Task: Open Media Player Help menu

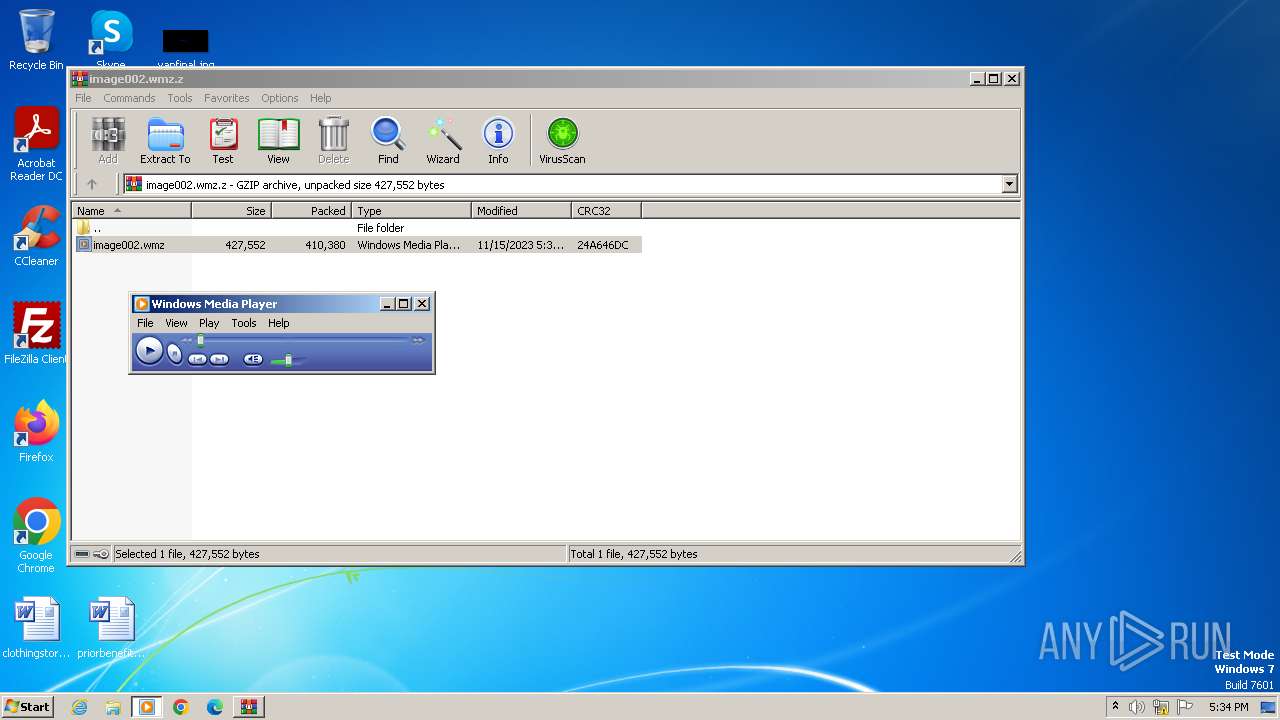Action: pos(279,323)
